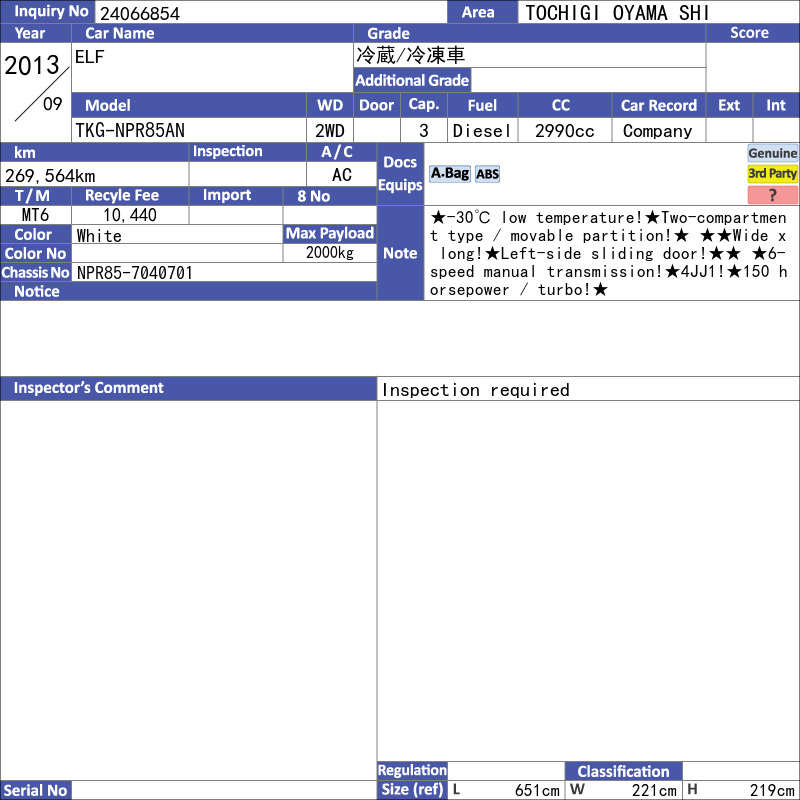Select the yellow 3rd Party tag
Viewport: 800px width, 800px height.
(772, 173)
